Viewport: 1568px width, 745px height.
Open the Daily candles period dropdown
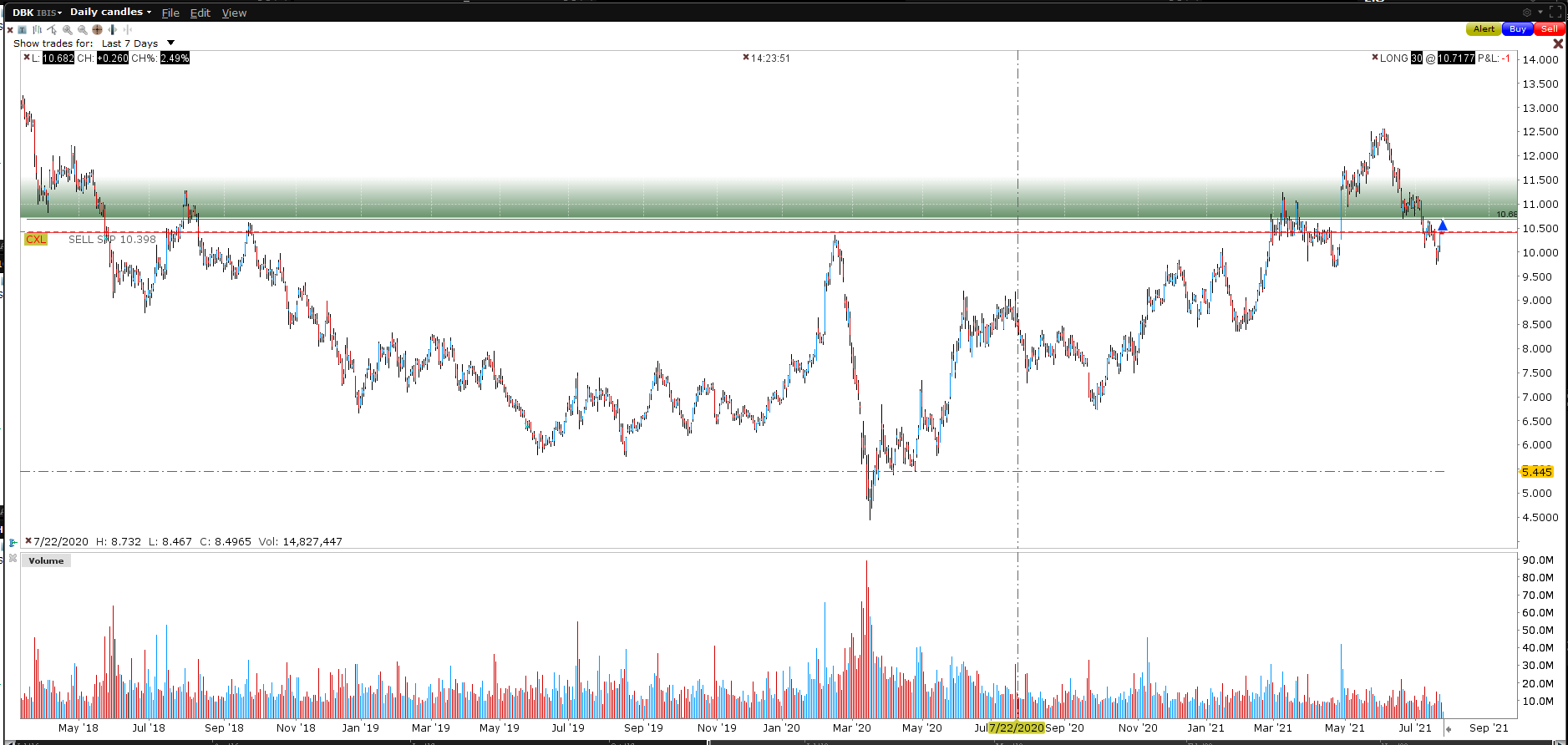(111, 12)
